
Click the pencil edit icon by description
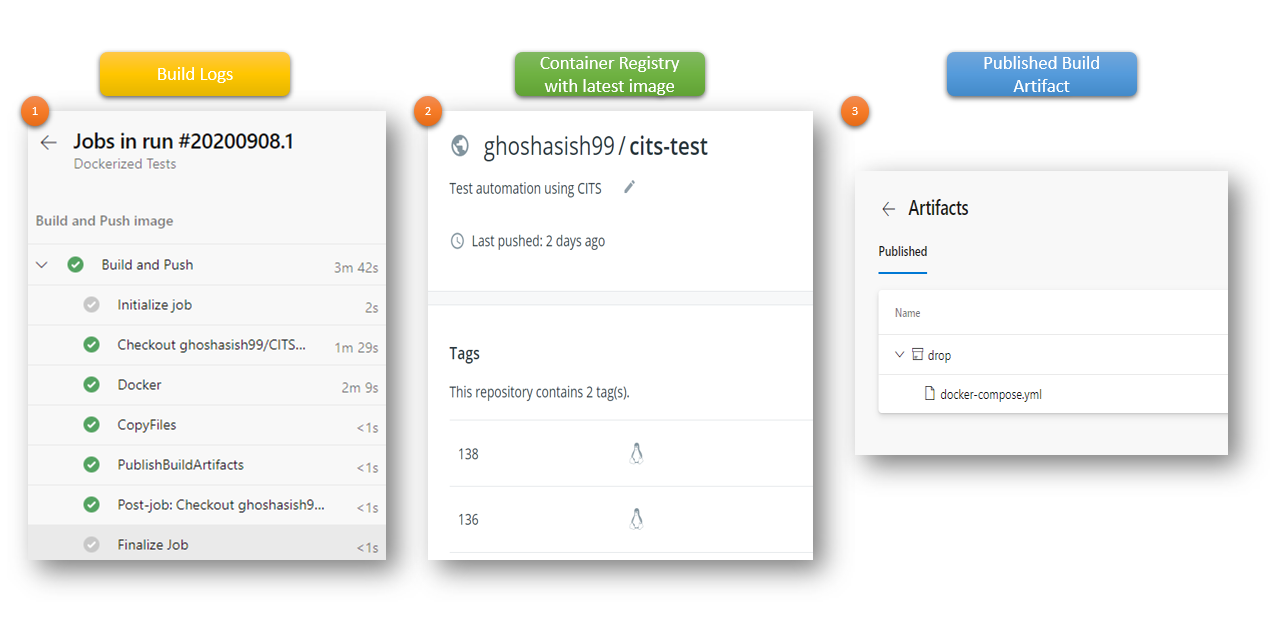point(629,187)
